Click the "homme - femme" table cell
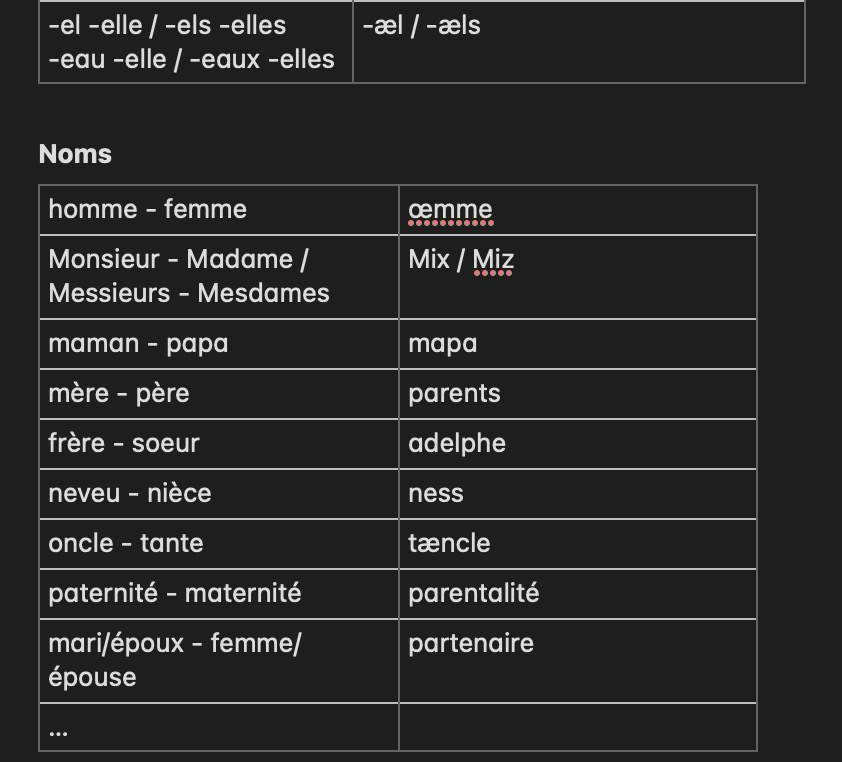This screenshot has width=842, height=762. tap(147, 209)
